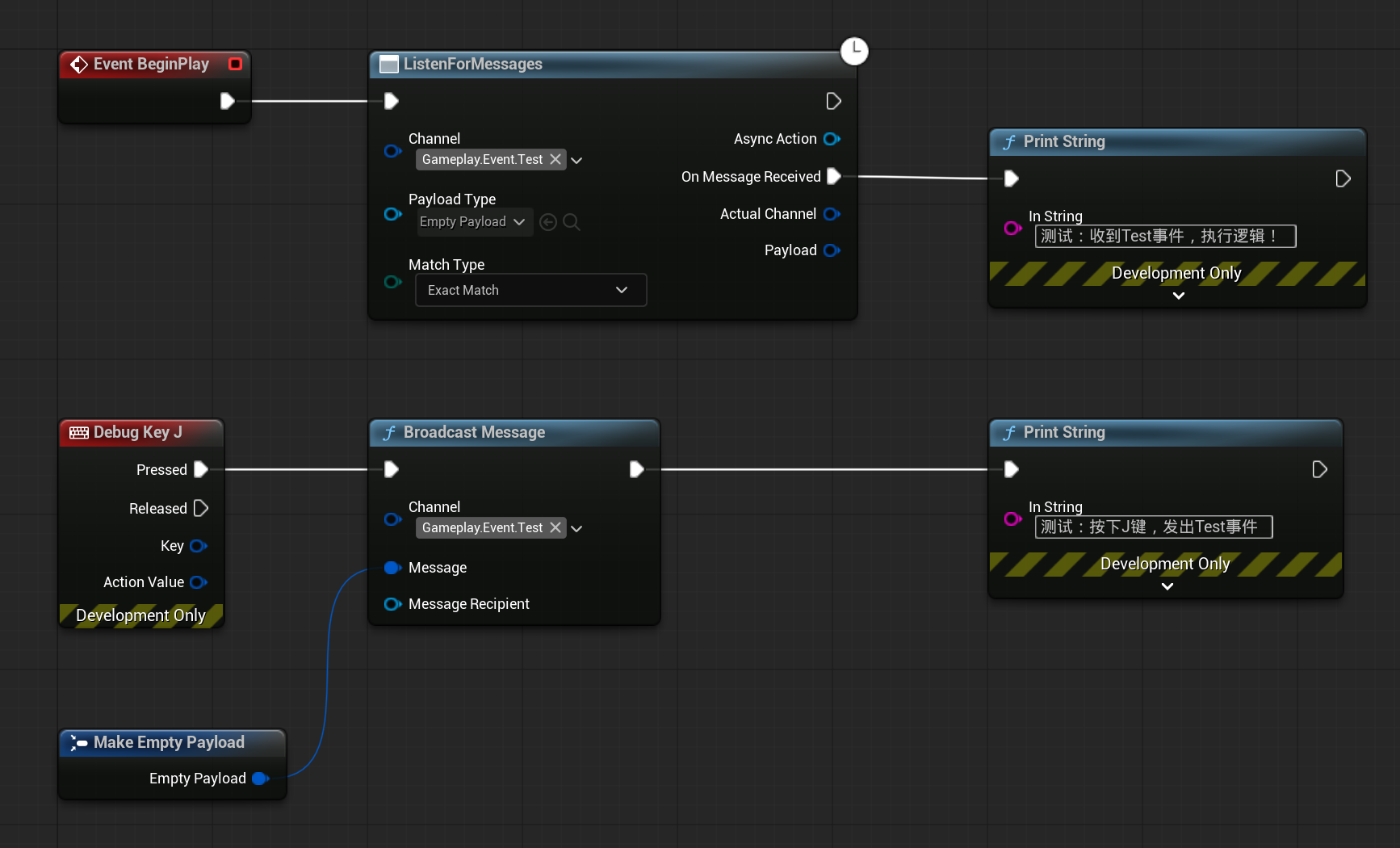Expand the top Print String advanced options
1400x848 pixels.
1178,296
